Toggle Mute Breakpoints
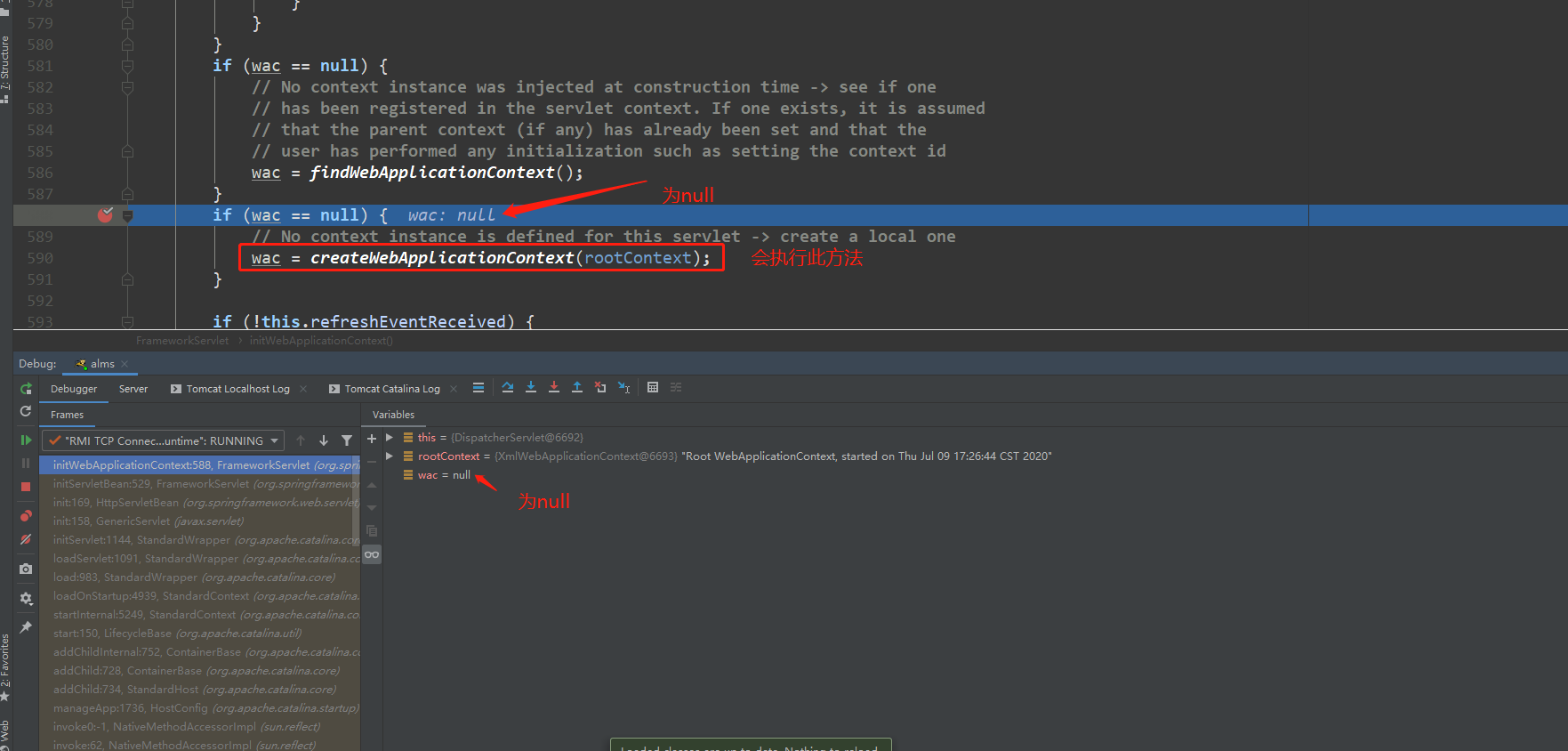 (26, 539)
